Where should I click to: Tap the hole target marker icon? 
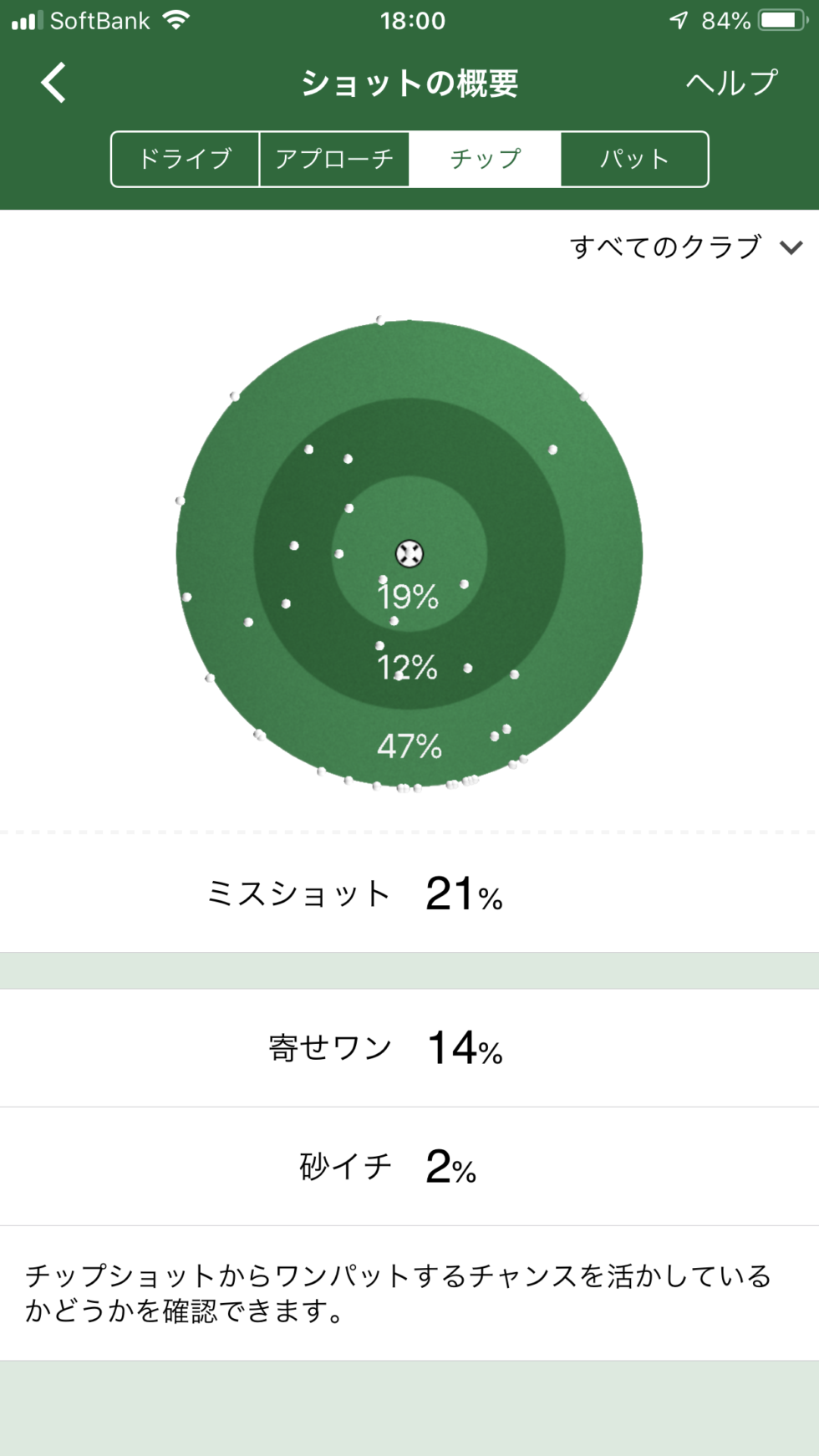pos(409,553)
